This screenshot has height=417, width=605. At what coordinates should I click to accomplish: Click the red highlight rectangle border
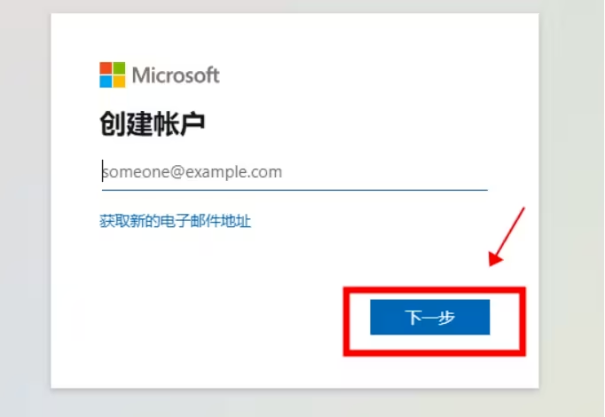pyautogui.click(x=434, y=290)
